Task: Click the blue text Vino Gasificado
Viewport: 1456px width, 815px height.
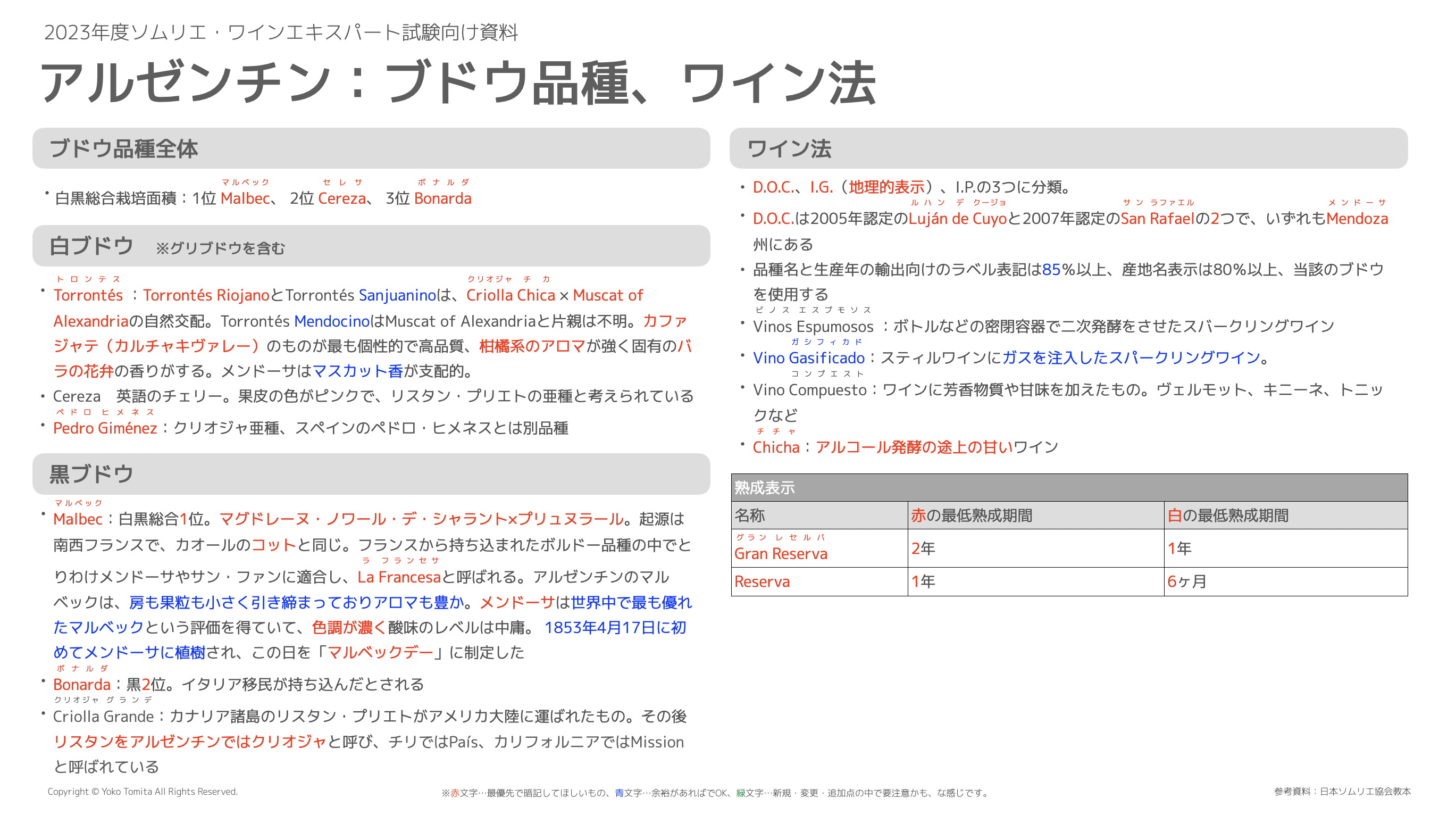Action: pos(808,358)
